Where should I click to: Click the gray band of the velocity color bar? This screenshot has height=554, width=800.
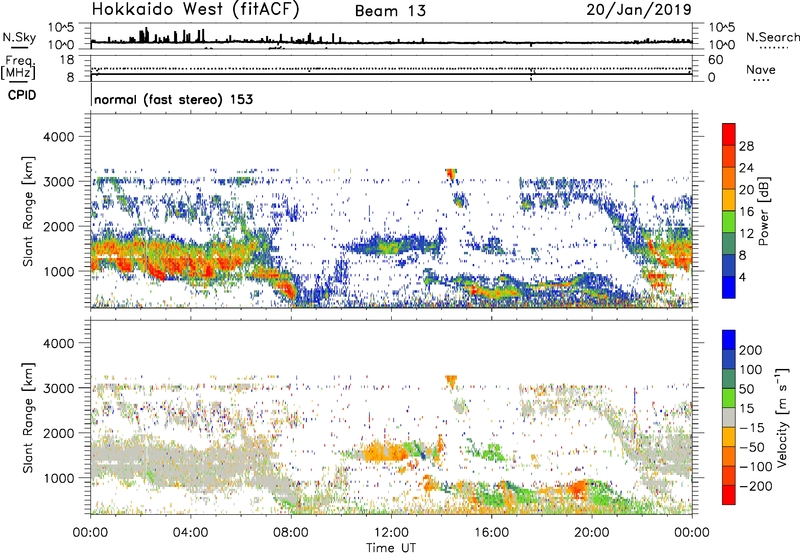[x=729, y=418]
